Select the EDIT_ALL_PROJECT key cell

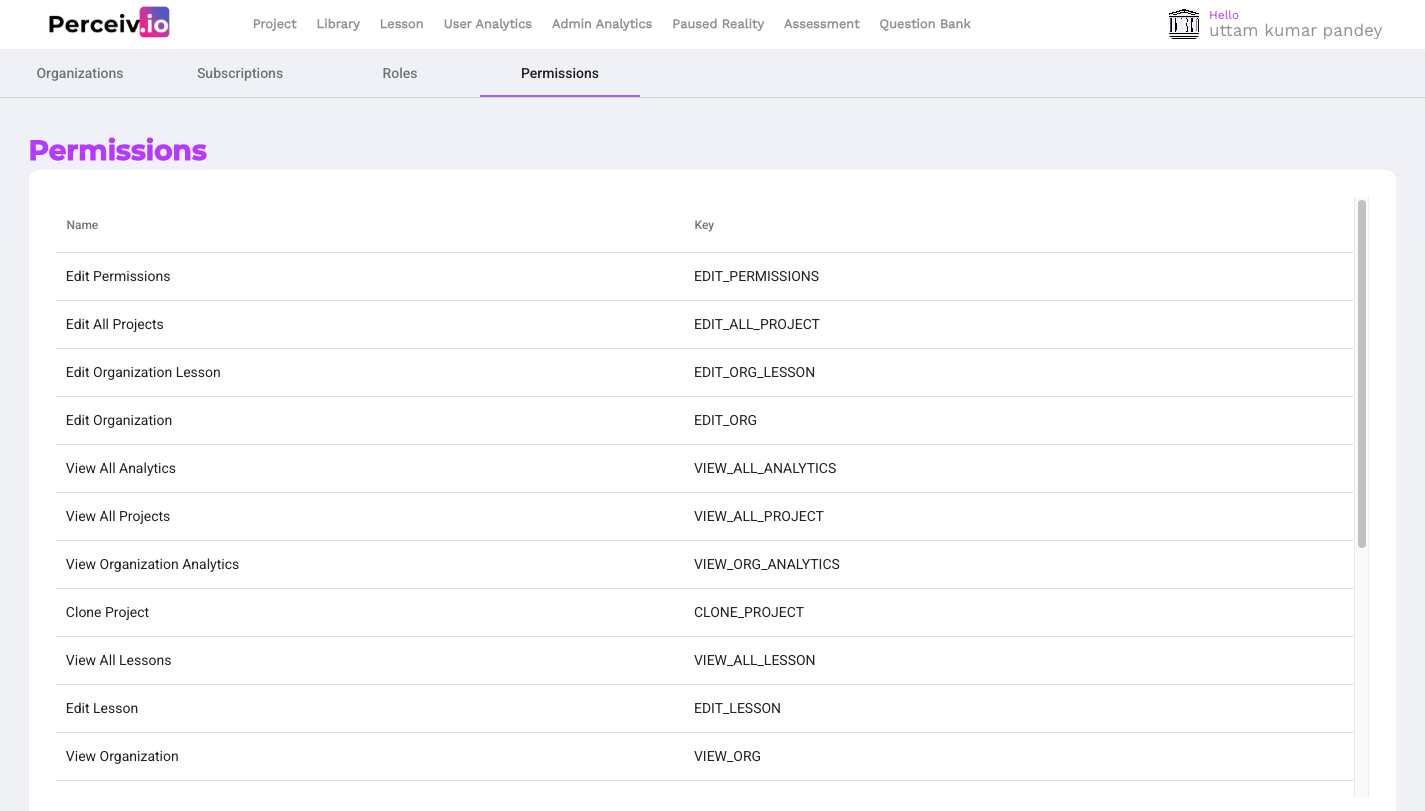pos(757,324)
